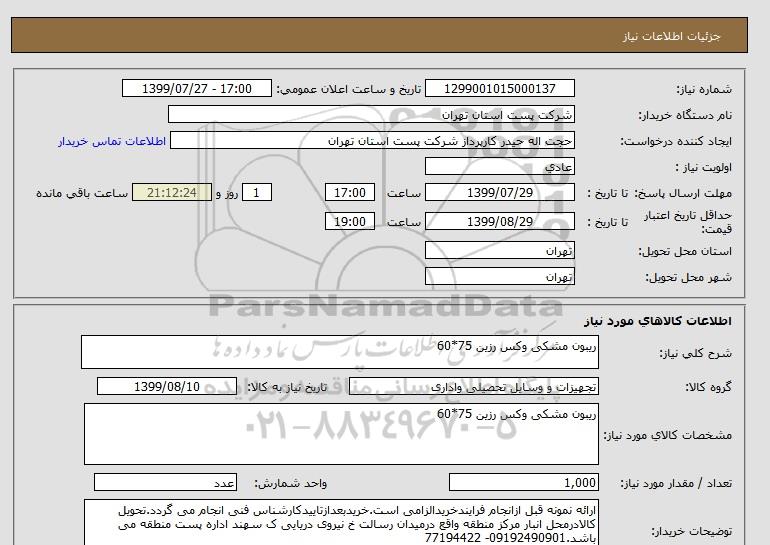
Task: Select the label ایجاد کننده درخواست
Action: pos(676,141)
